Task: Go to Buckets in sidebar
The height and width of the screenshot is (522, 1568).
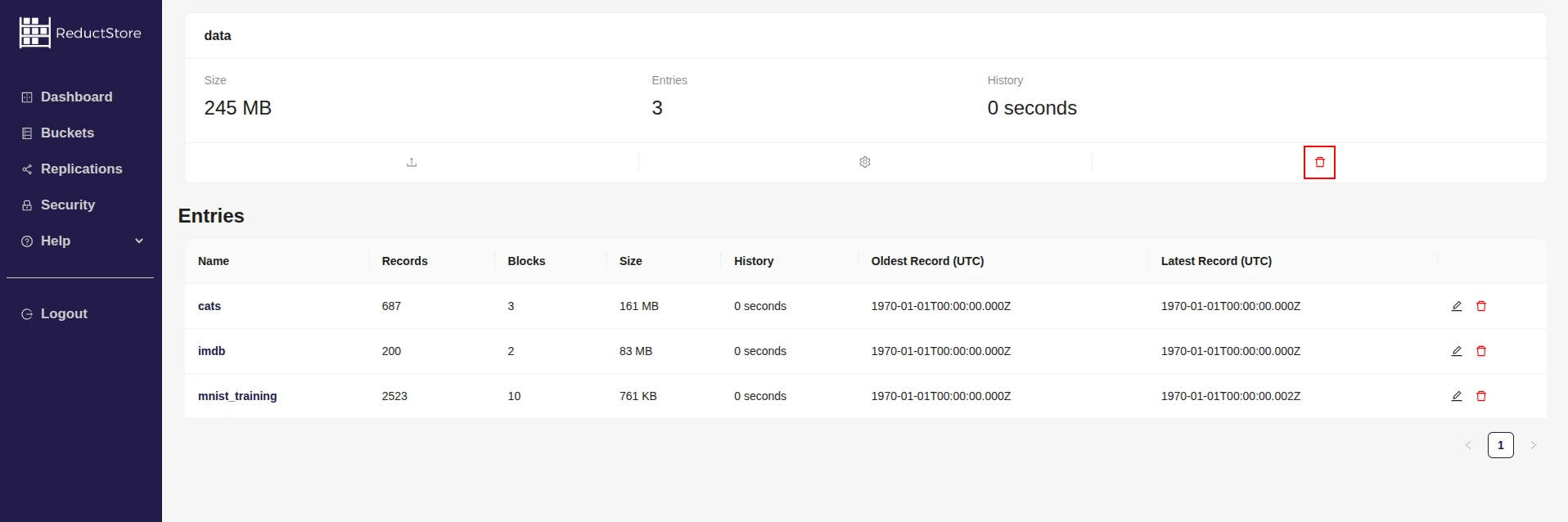Action: coord(67,133)
